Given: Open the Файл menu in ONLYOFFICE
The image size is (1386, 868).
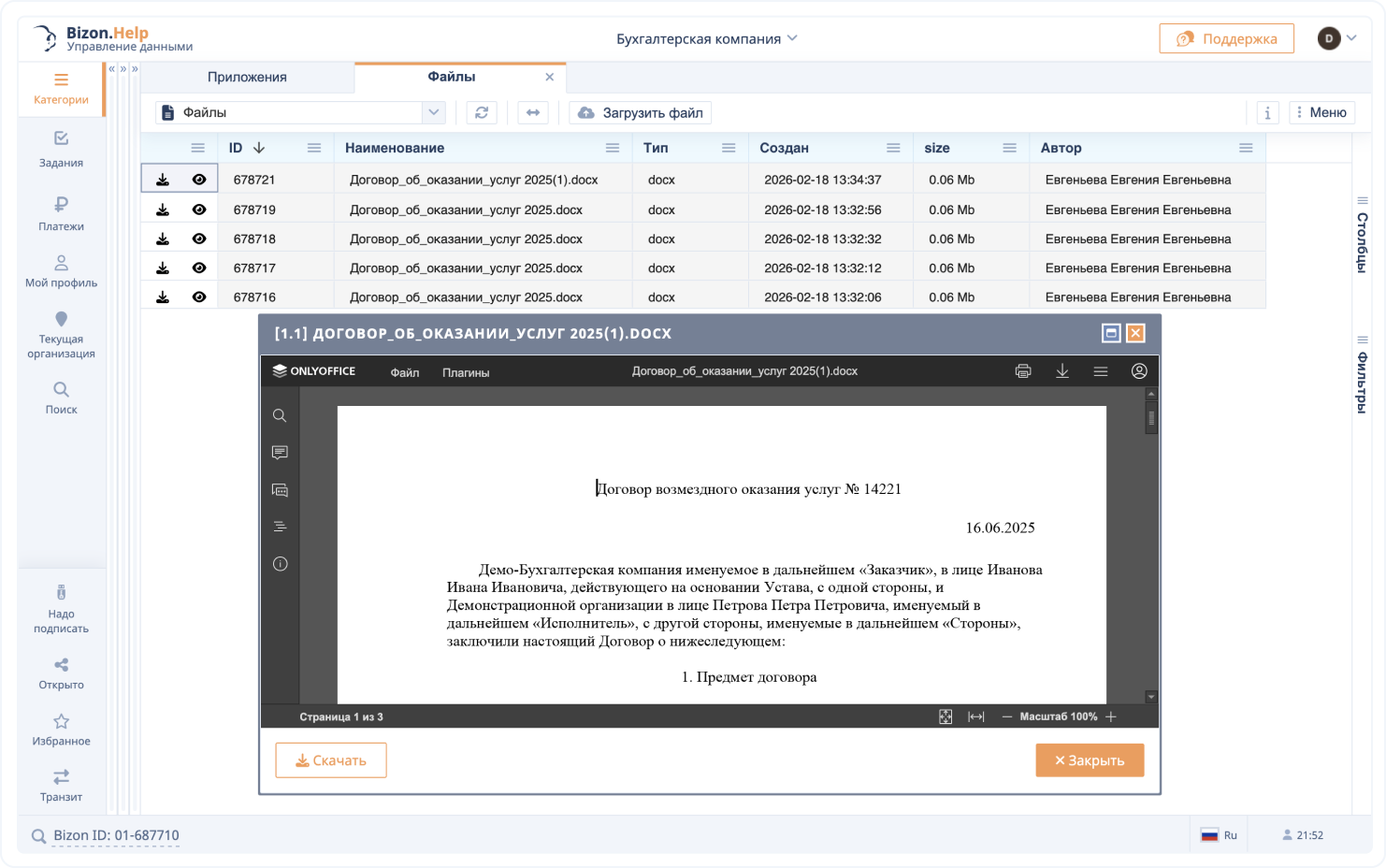Looking at the screenshot, I should (x=404, y=371).
